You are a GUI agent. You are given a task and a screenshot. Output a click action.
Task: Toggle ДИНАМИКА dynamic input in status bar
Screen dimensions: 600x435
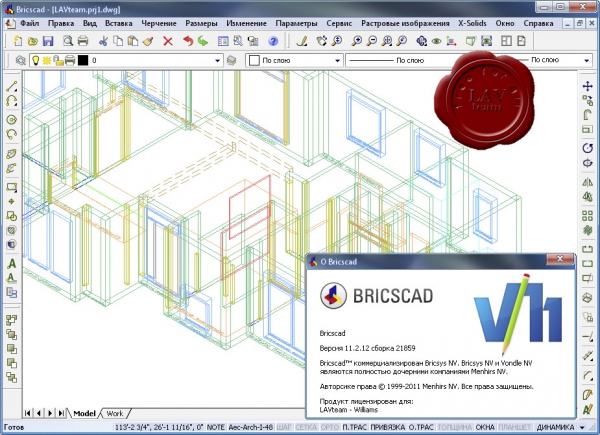(555, 427)
